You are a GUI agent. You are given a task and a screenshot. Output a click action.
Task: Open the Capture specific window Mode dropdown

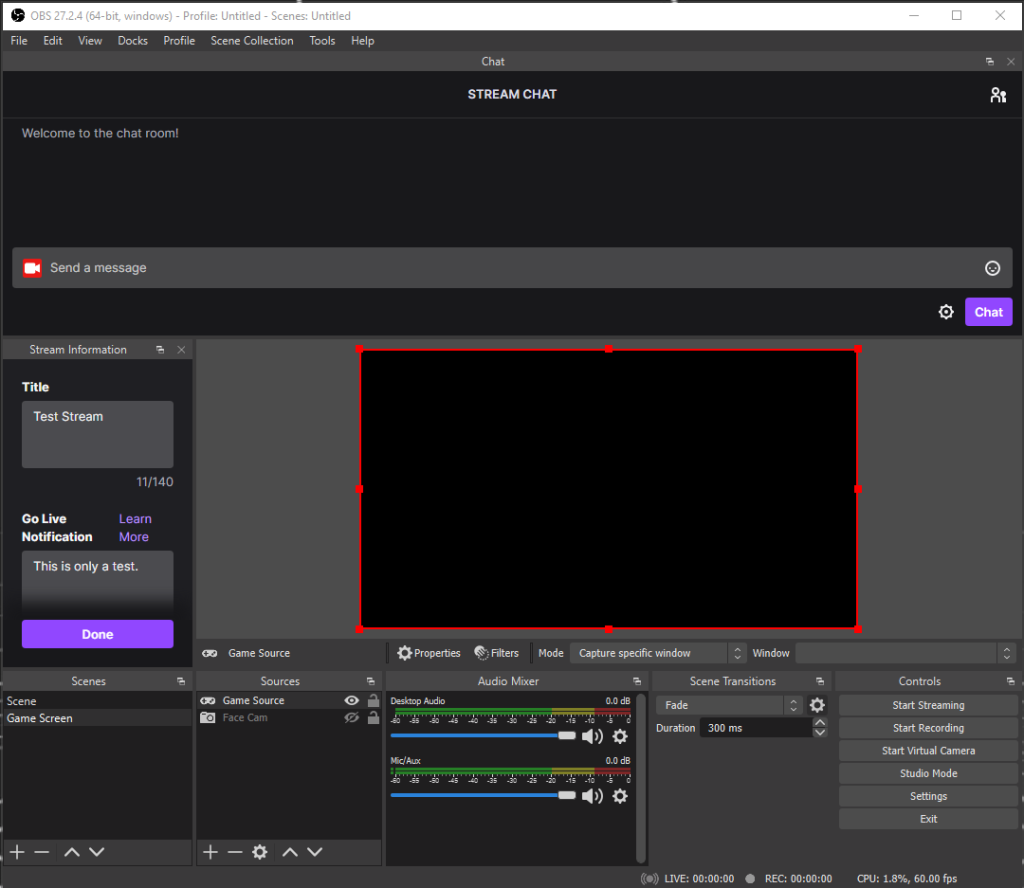coord(648,653)
